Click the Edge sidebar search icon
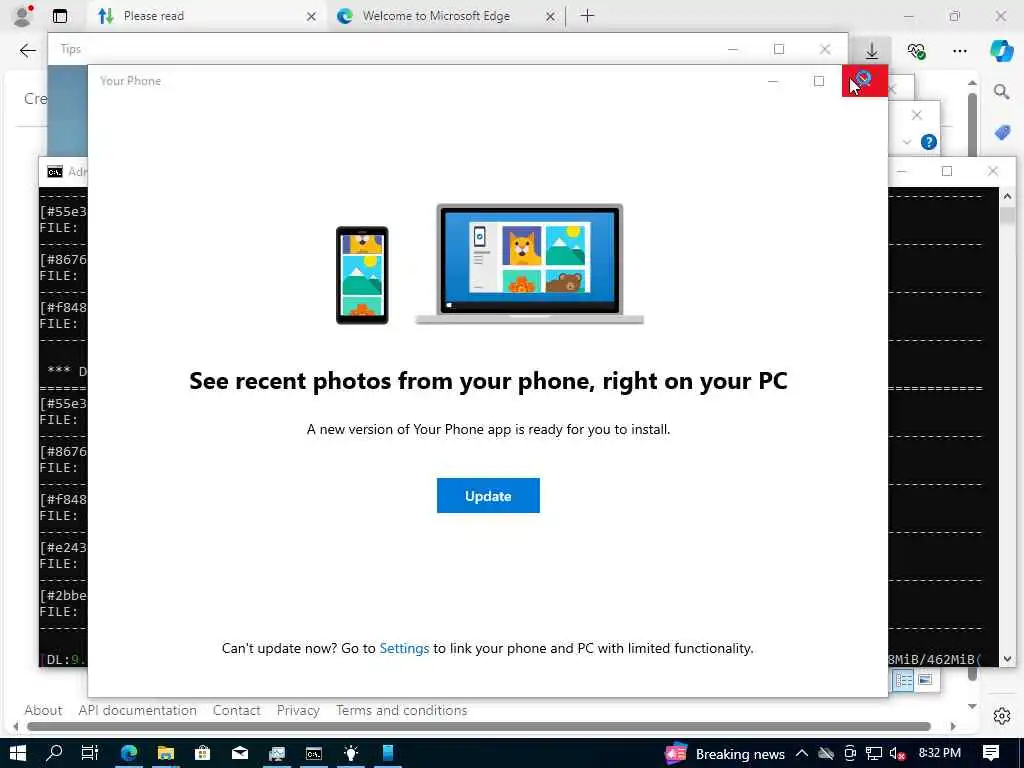 (1002, 92)
